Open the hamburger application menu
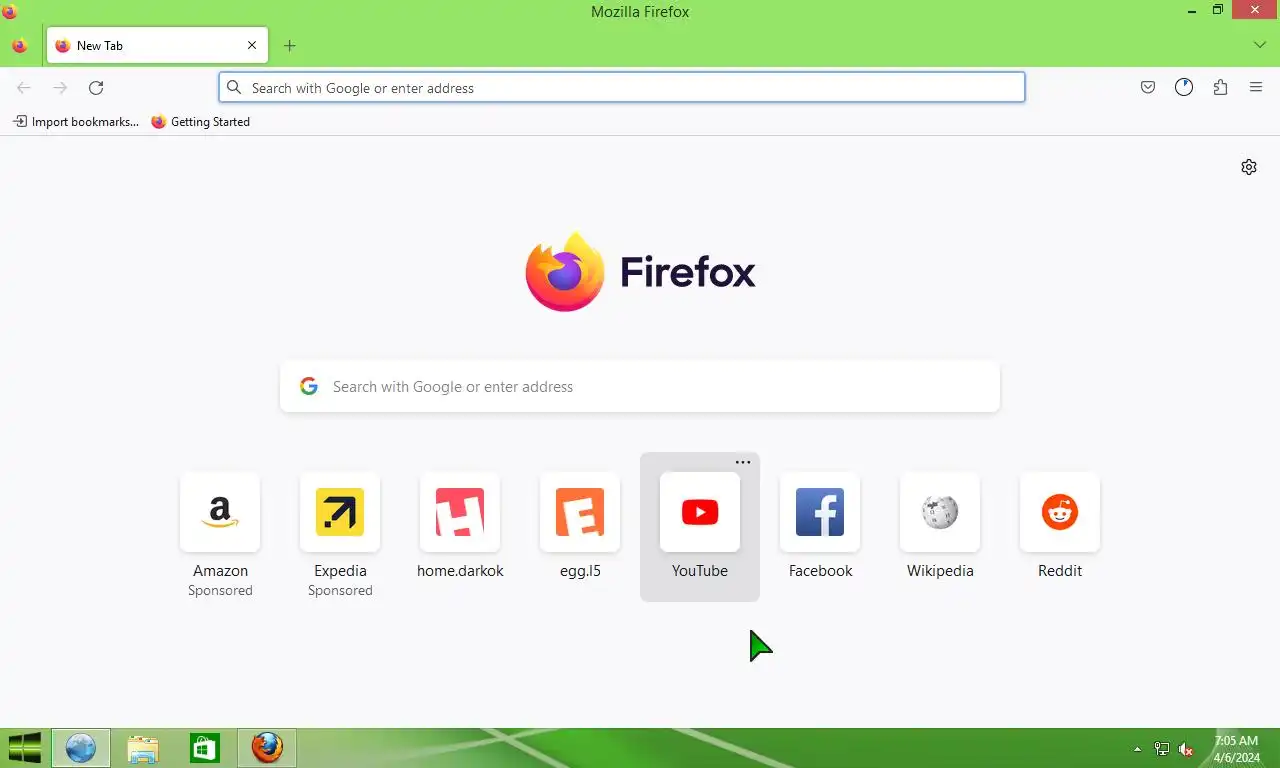 (1256, 88)
